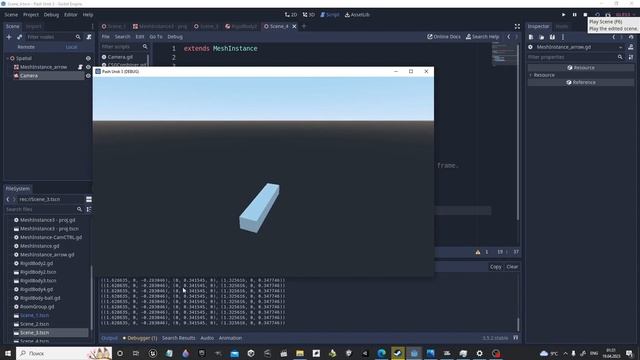The width and height of the screenshot is (640, 360).
Task: Stop the running scene
Action: tap(585, 15)
